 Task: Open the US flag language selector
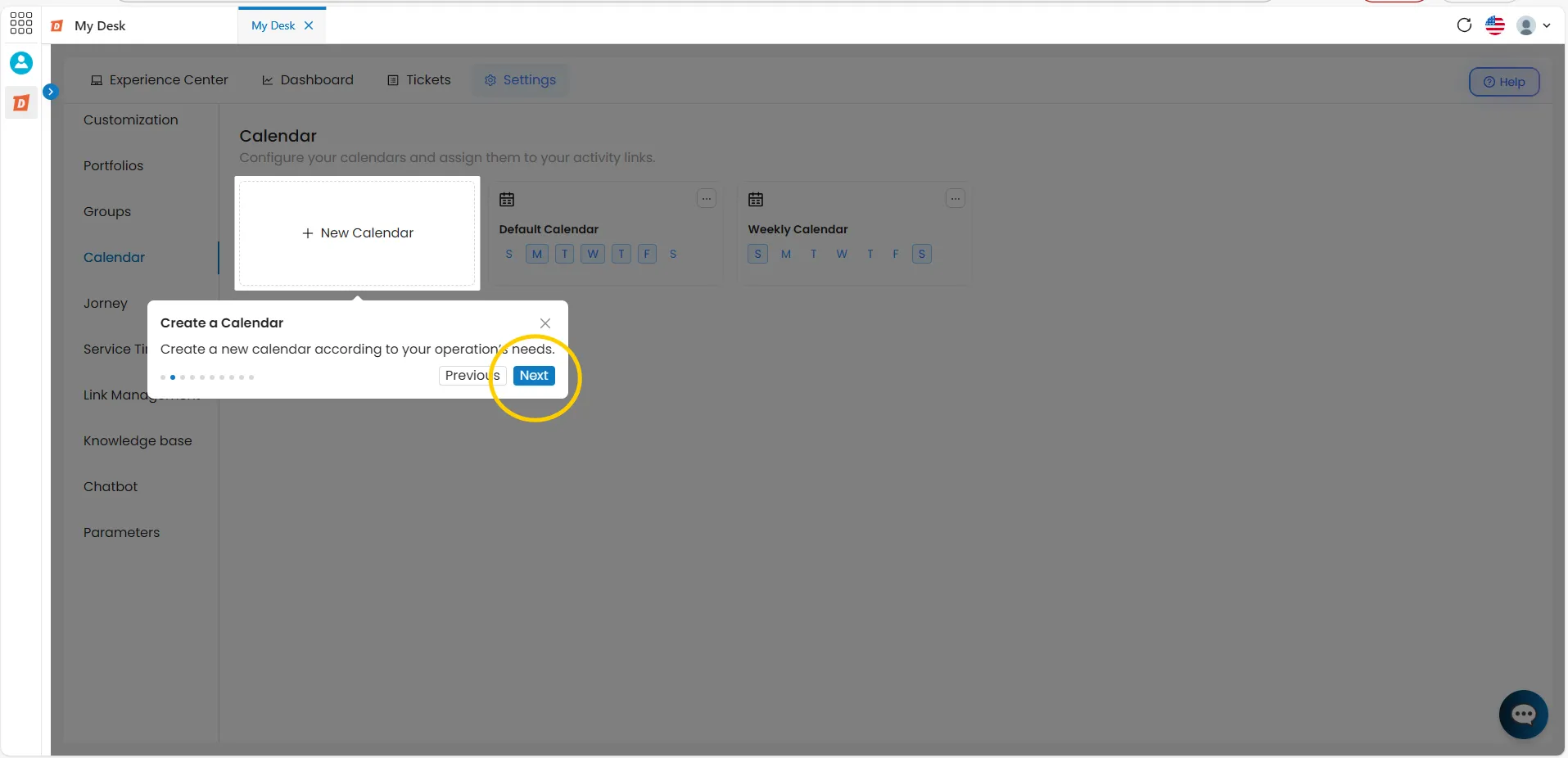coord(1495,25)
